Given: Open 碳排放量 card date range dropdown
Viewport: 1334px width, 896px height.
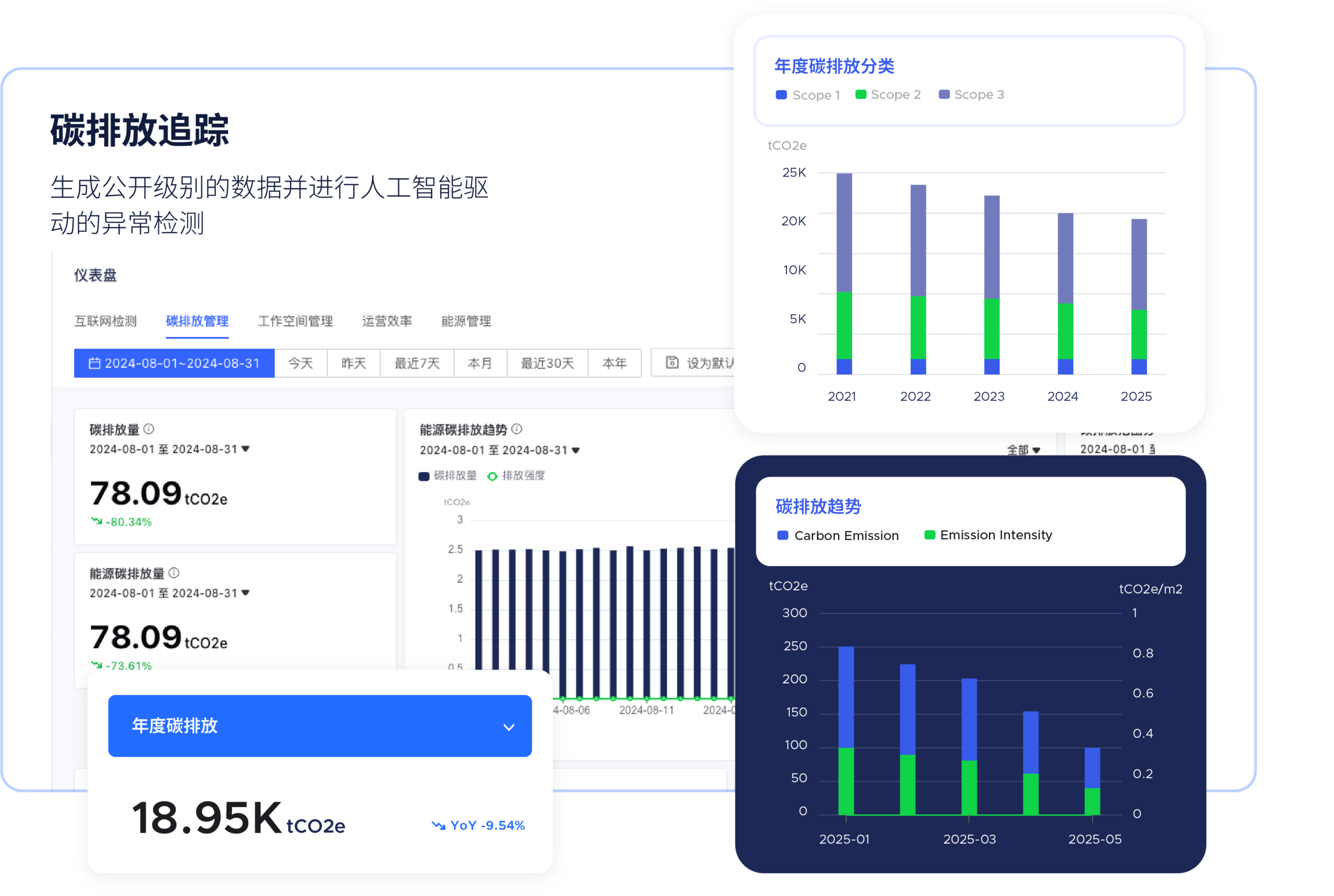Looking at the screenshot, I should 246,449.
